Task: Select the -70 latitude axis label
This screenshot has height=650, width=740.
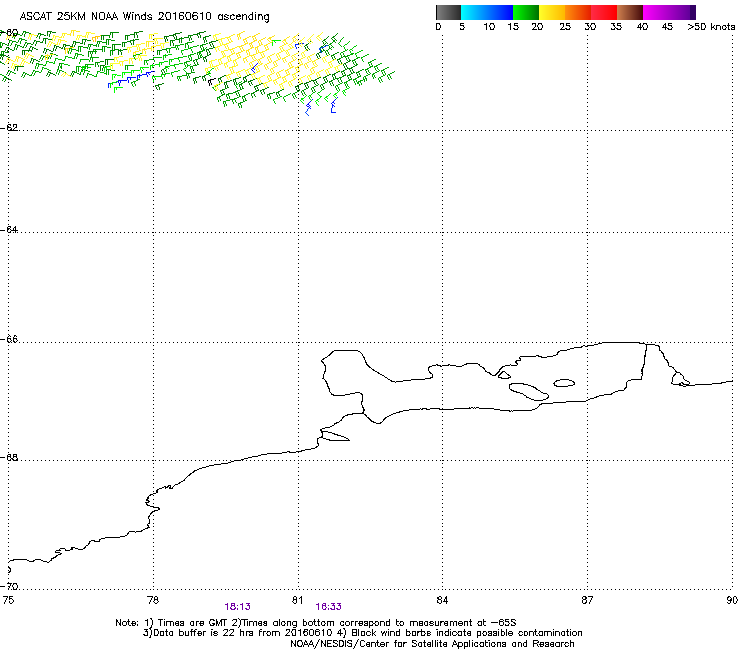Action: (x=9, y=586)
